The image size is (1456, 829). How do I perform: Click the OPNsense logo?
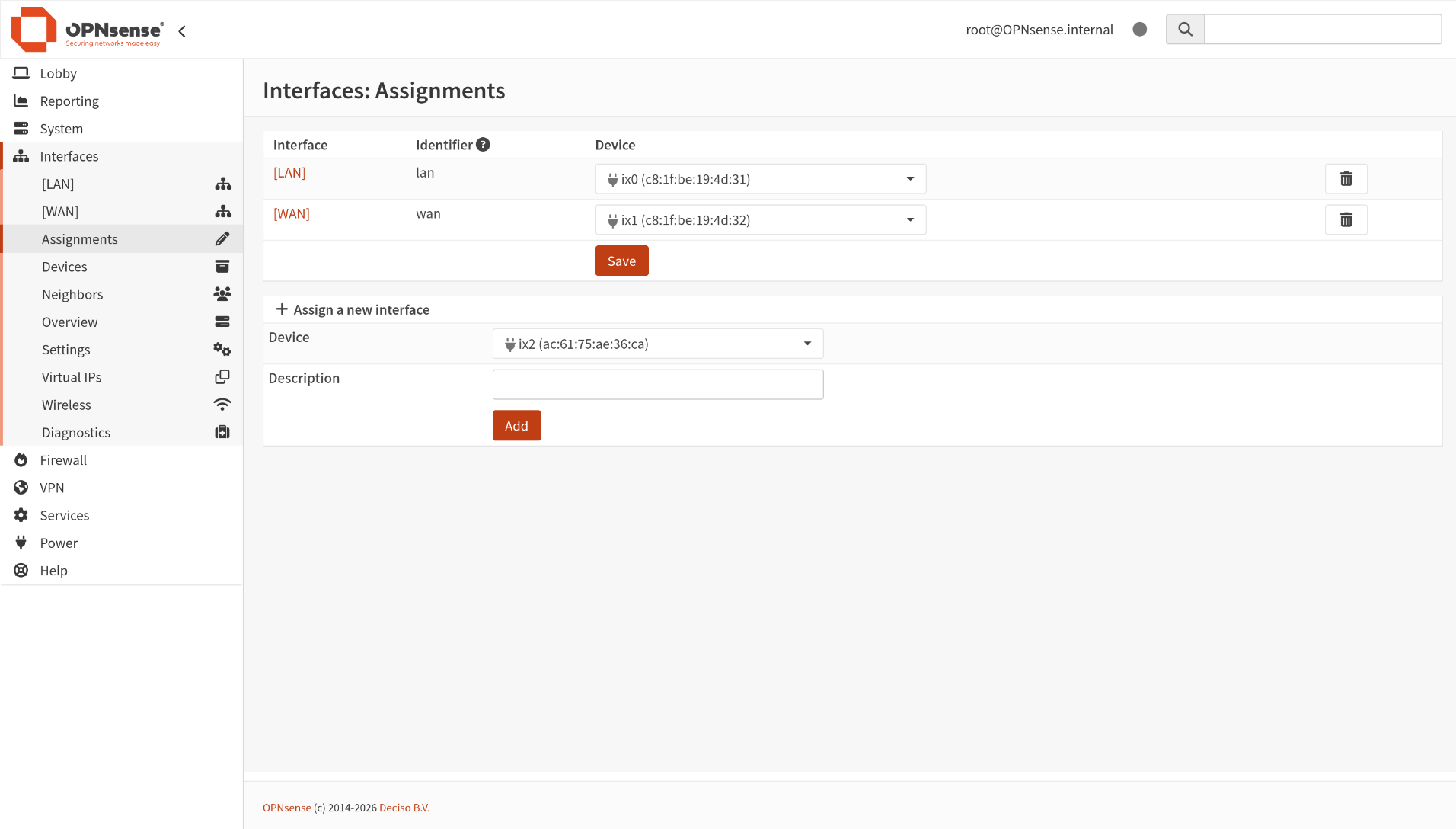[88, 30]
